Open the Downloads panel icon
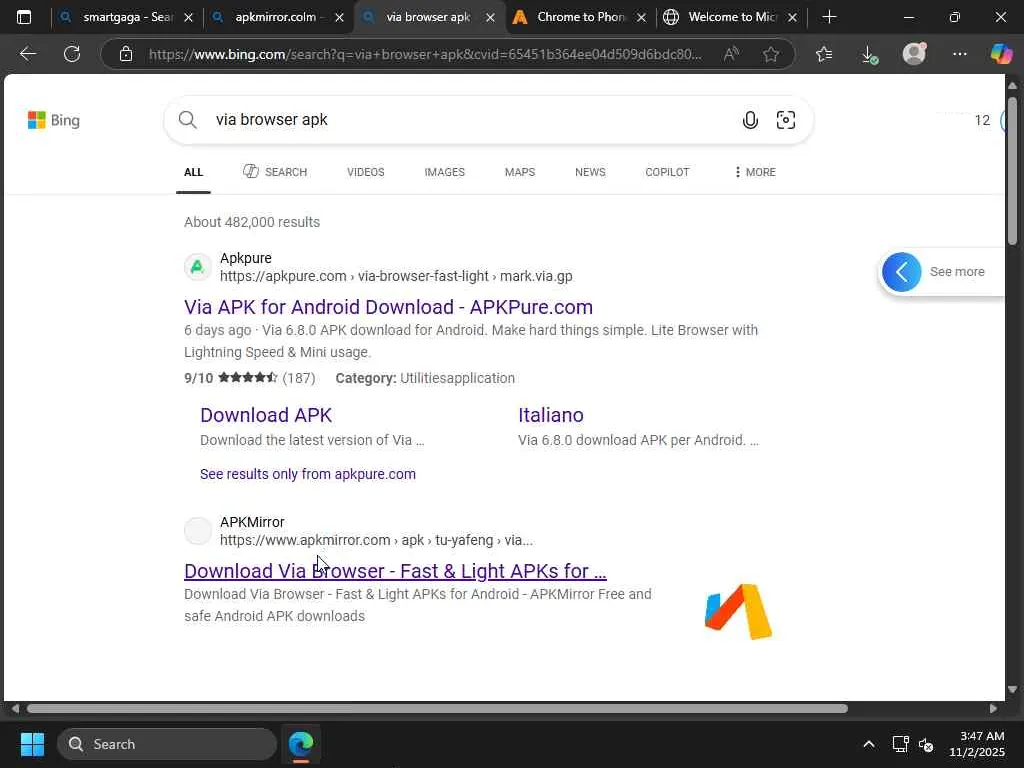Viewport: 1024px width, 768px height. coord(869,54)
